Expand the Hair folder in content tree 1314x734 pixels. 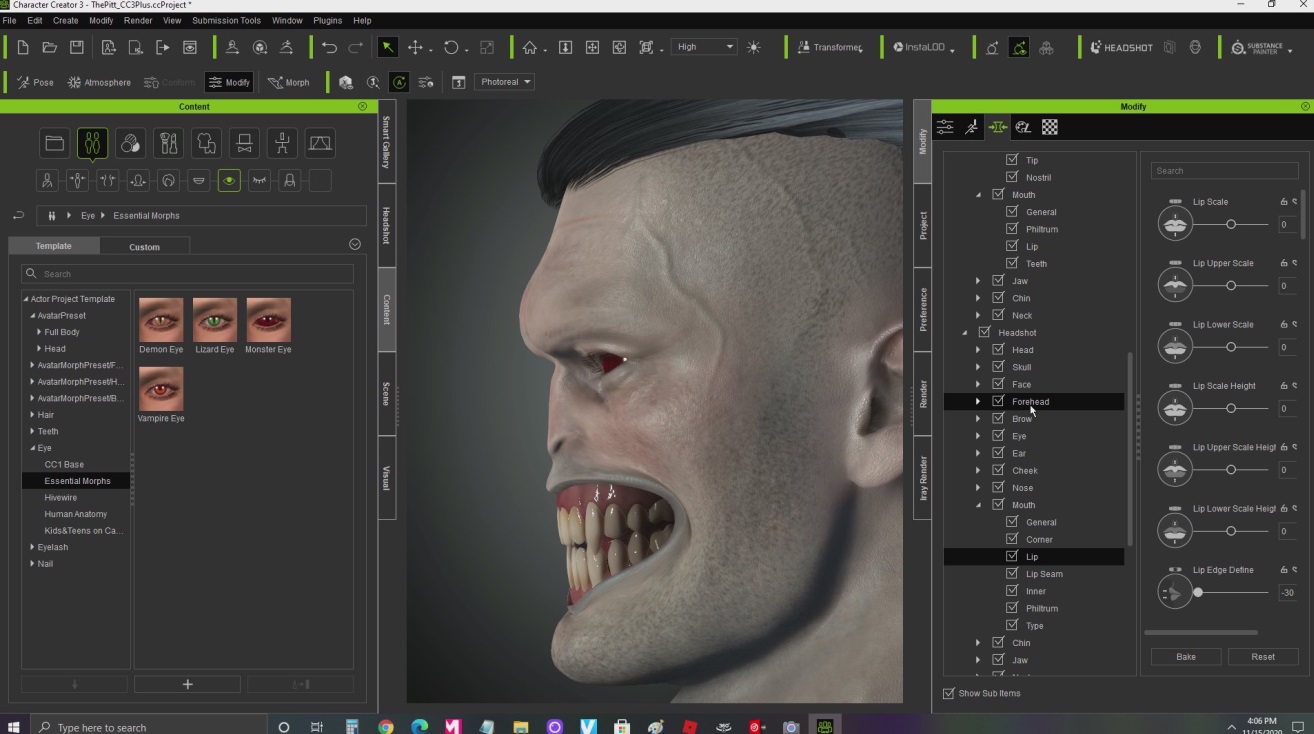(x=32, y=415)
